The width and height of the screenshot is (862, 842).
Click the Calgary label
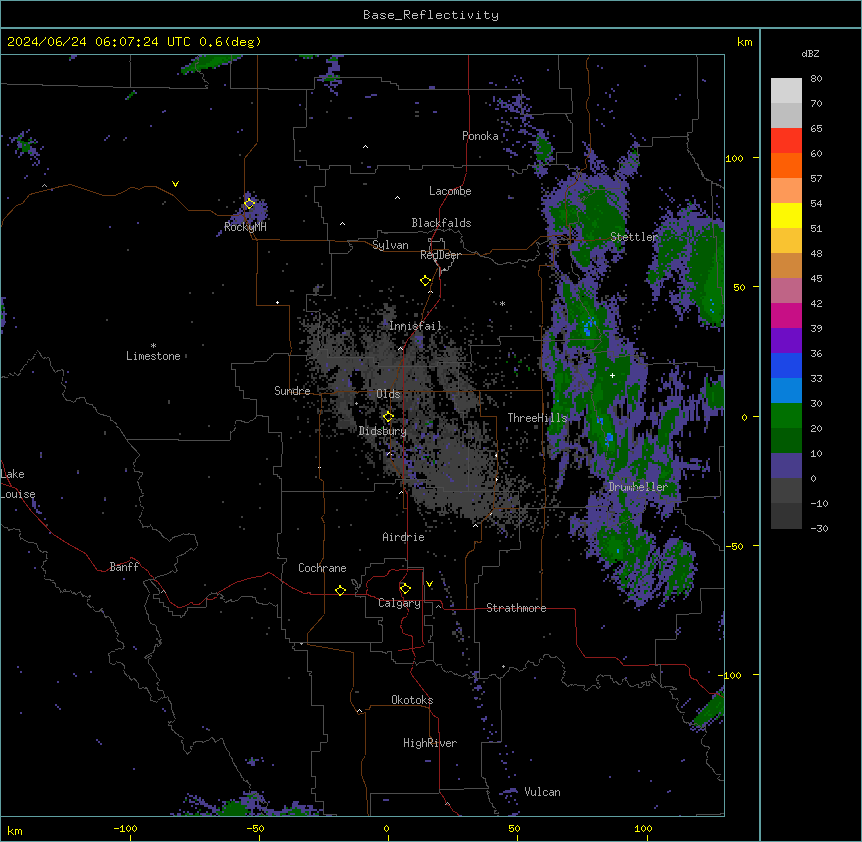coord(399,603)
